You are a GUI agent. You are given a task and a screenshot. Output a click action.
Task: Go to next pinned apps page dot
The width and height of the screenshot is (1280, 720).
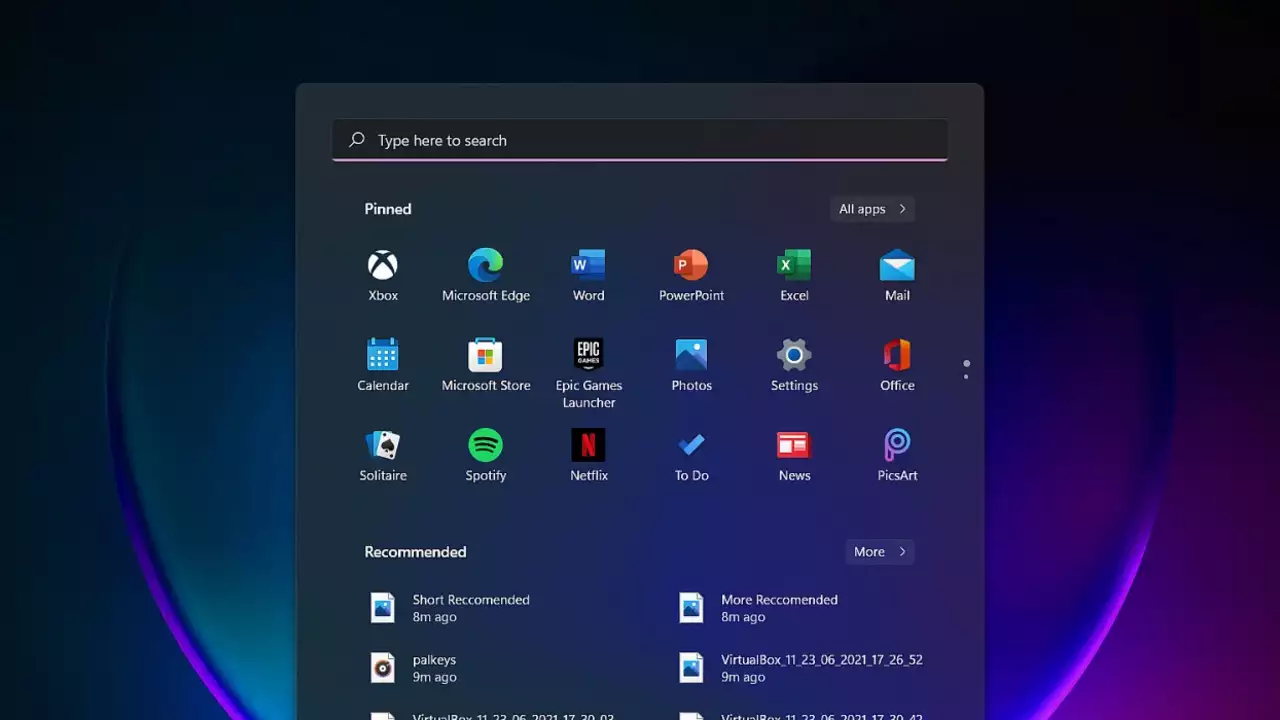click(x=966, y=377)
